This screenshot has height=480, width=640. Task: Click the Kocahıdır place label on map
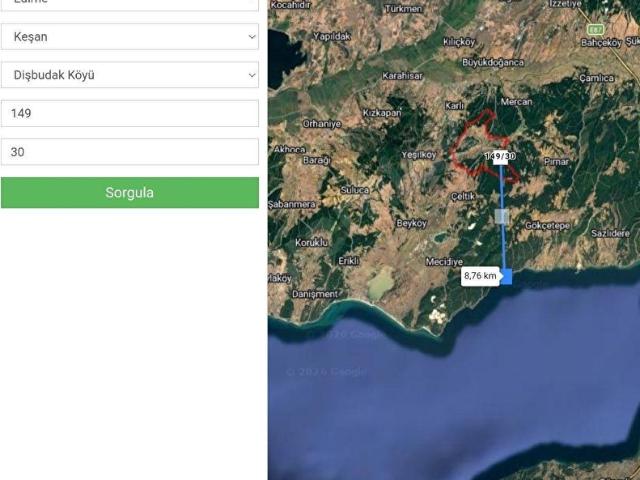[x=291, y=5]
